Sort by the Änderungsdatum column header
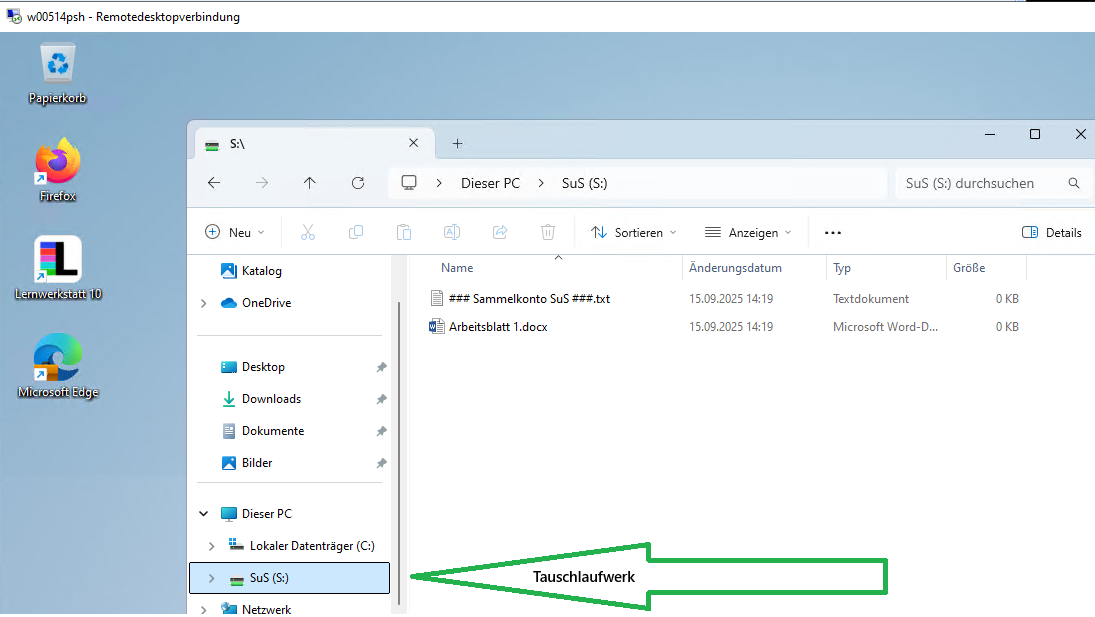1095x617 pixels. pos(735,268)
